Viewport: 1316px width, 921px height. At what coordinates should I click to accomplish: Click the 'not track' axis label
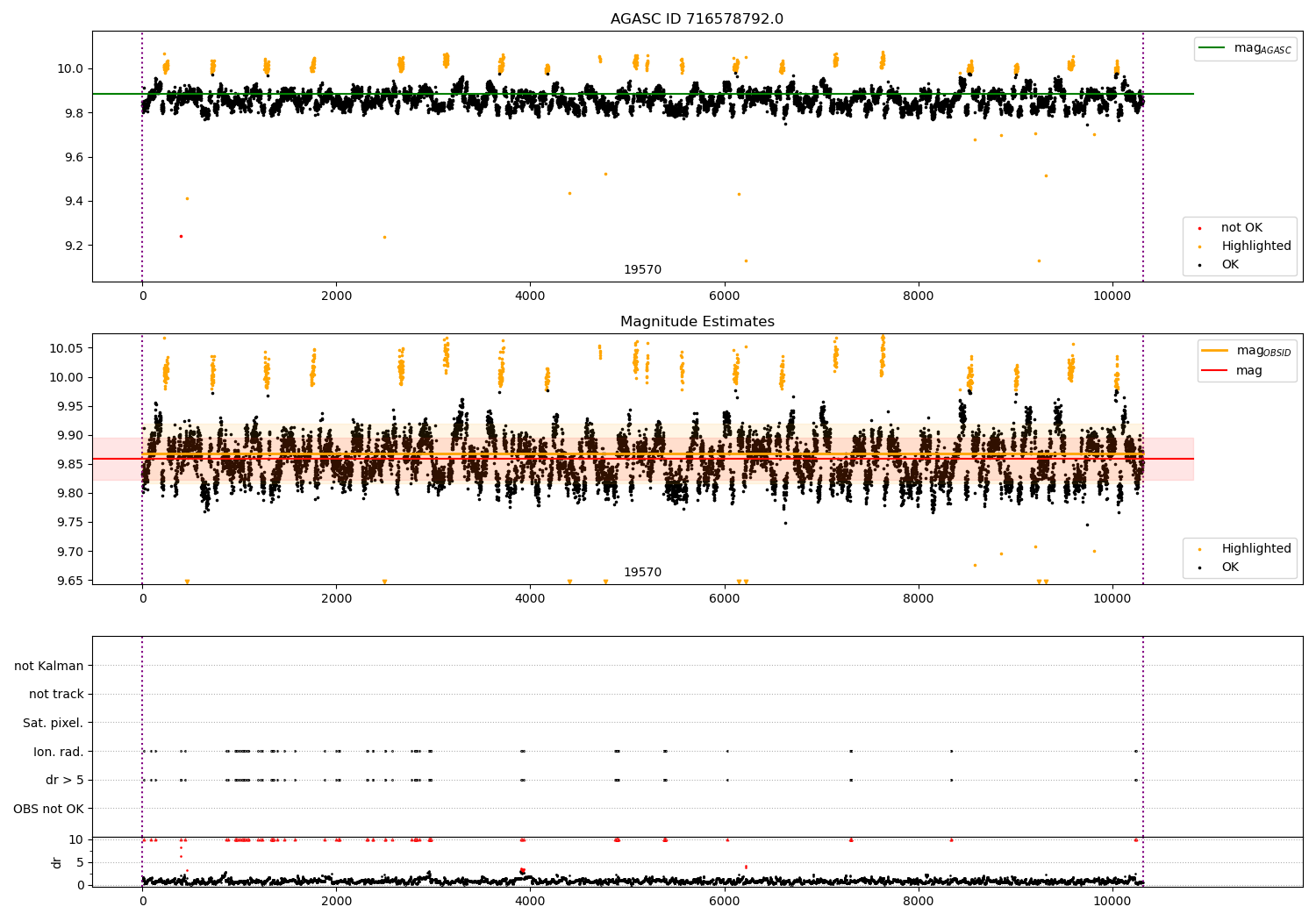(x=56, y=695)
